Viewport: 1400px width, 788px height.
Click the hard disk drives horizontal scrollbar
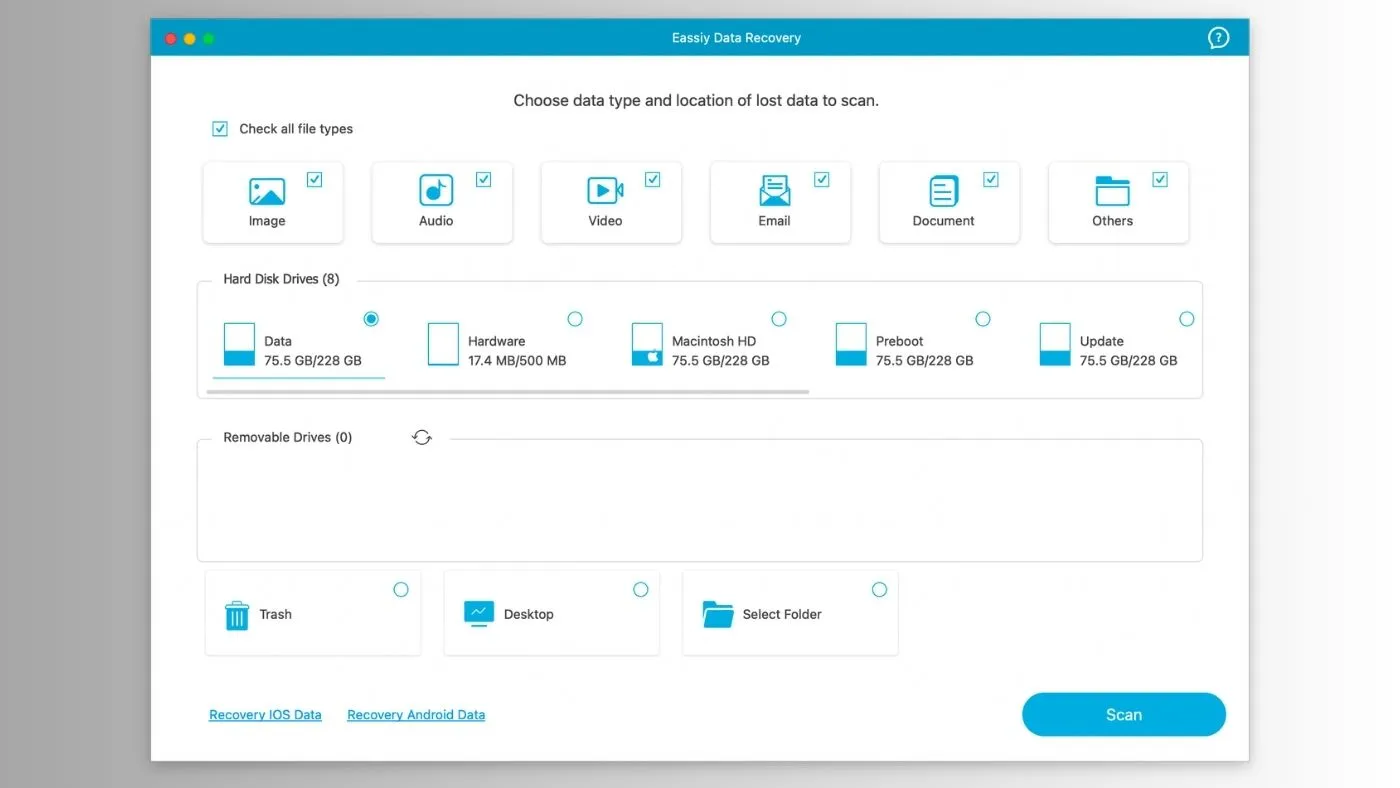[507, 392]
